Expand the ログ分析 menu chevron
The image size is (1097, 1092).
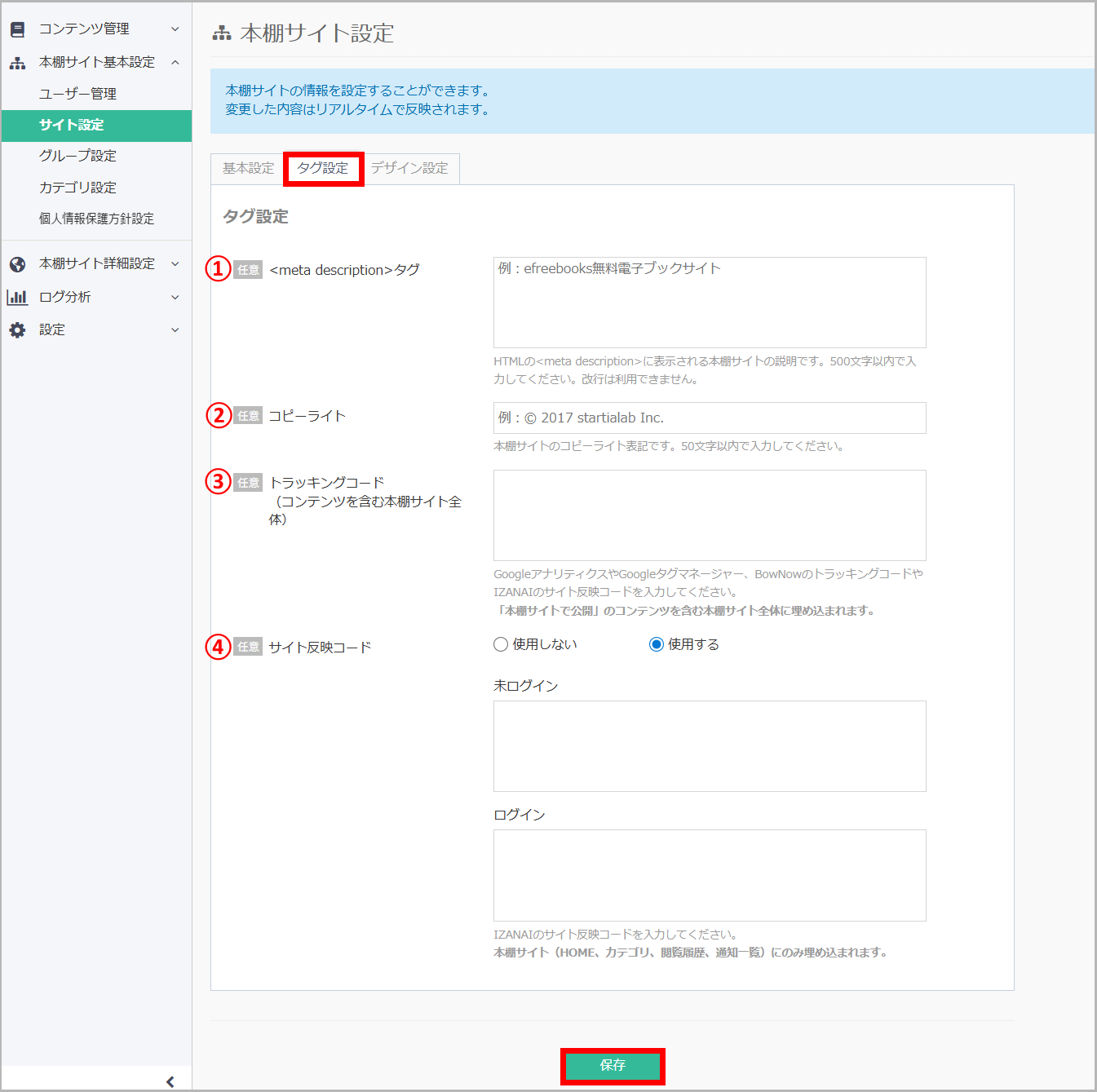(x=175, y=298)
